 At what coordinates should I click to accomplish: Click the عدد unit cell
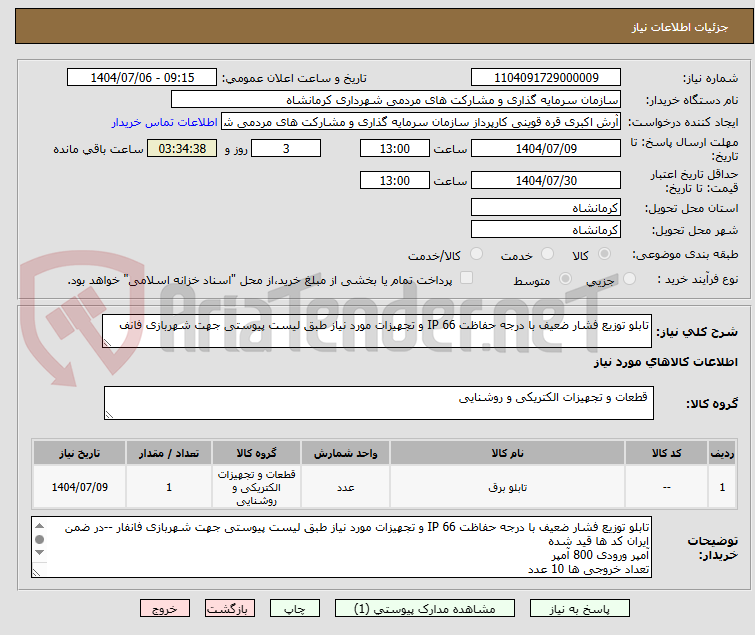pyautogui.click(x=345, y=487)
